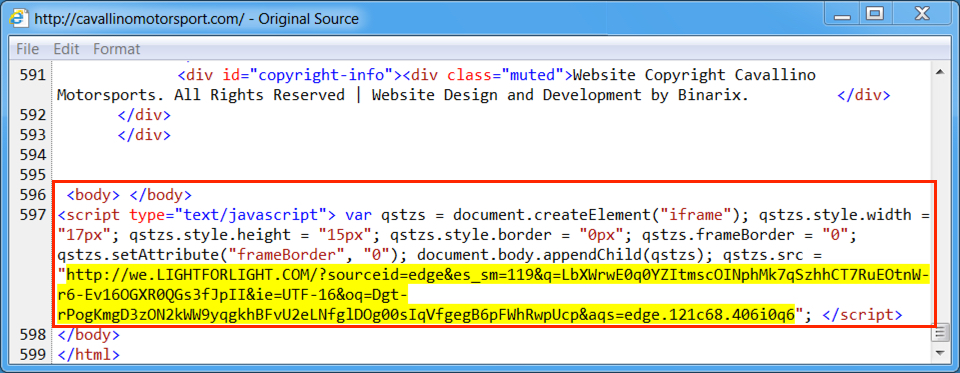Open the Edit menu
Image resolution: width=960 pixels, height=373 pixels.
click(66, 49)
